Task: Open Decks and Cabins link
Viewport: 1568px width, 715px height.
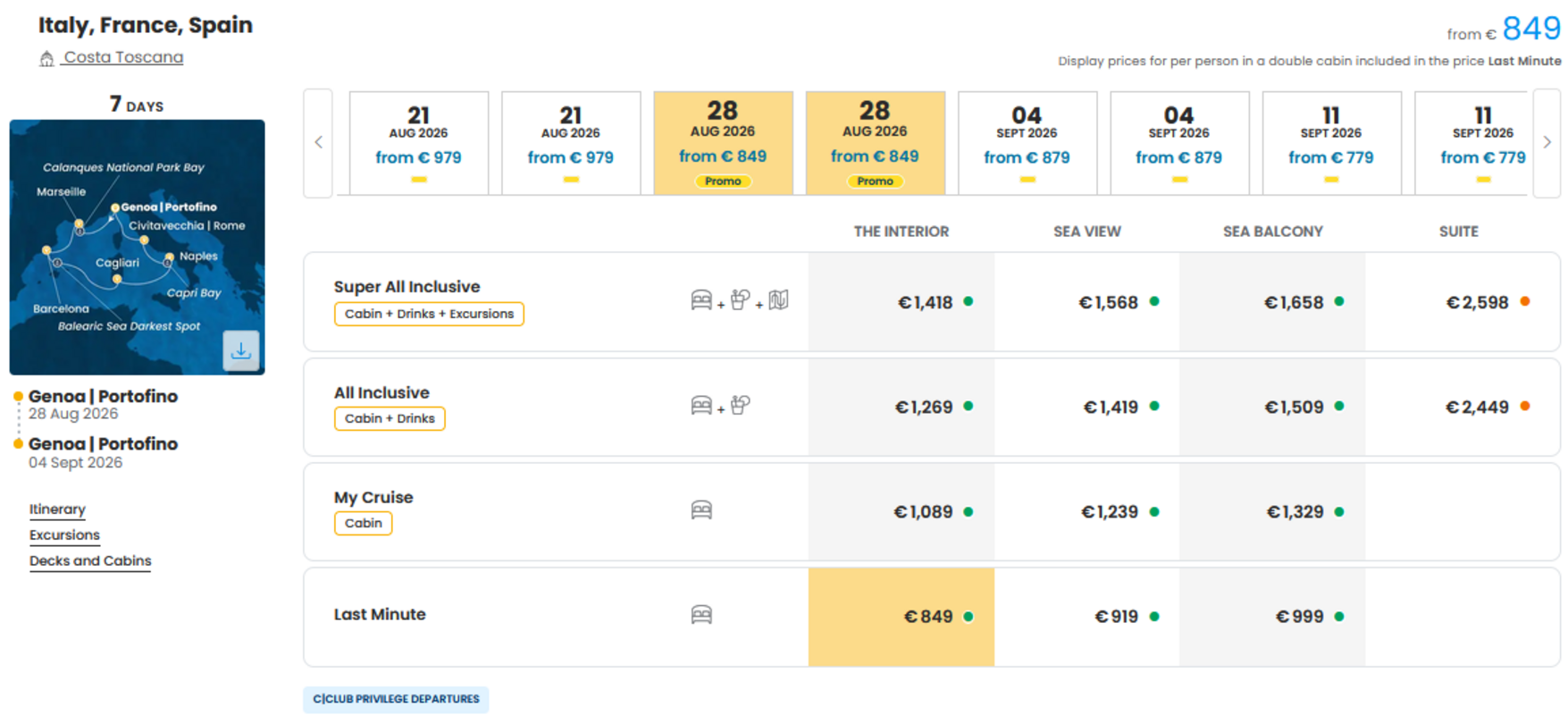Action: pyautogui.click(x=90, y=561)
